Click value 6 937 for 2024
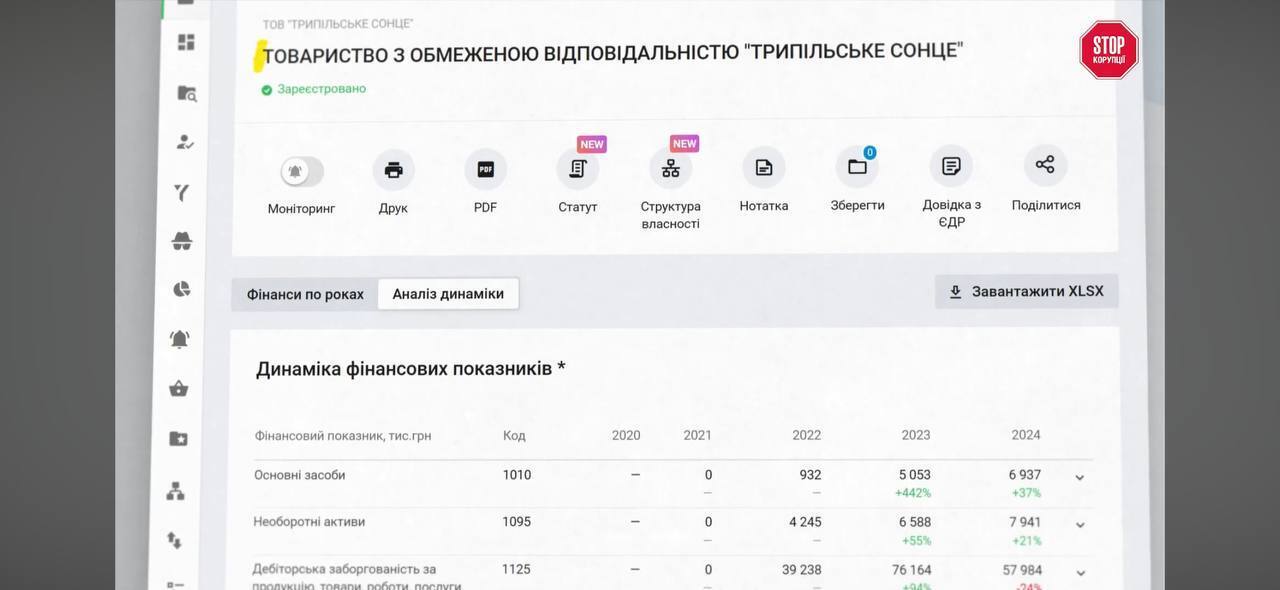1280x590 pixels. (x=1025, y=475)
